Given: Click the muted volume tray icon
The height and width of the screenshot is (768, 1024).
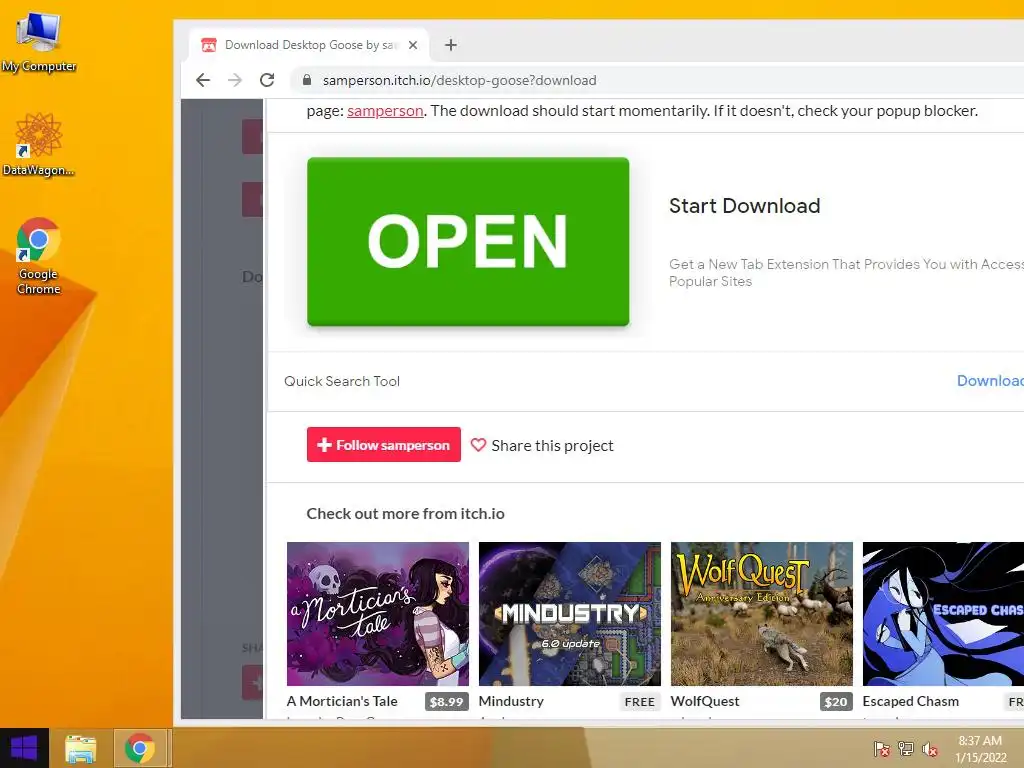Looking at the screenshot, I should (x=930, y=748).
